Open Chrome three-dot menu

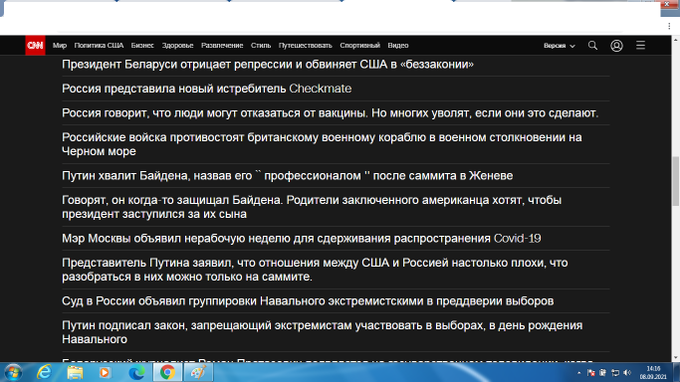[x=669, y=26]
